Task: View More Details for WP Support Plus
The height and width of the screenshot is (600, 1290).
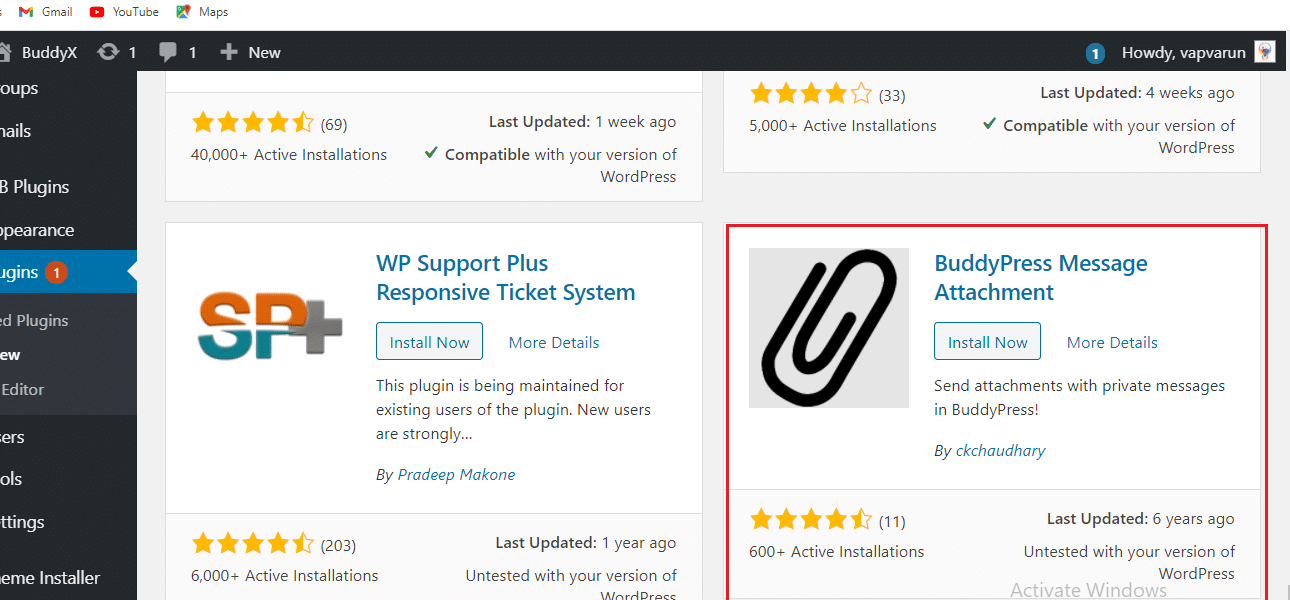Action: [554, 342]
